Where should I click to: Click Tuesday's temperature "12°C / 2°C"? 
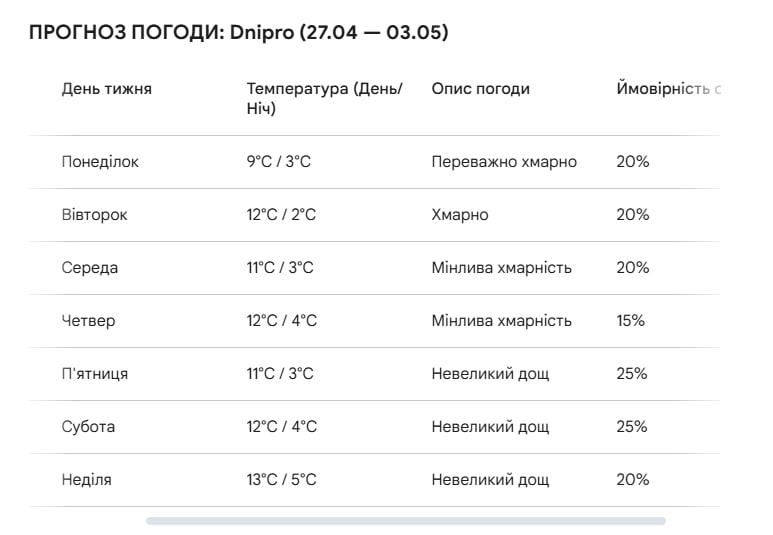coord(282,215)
